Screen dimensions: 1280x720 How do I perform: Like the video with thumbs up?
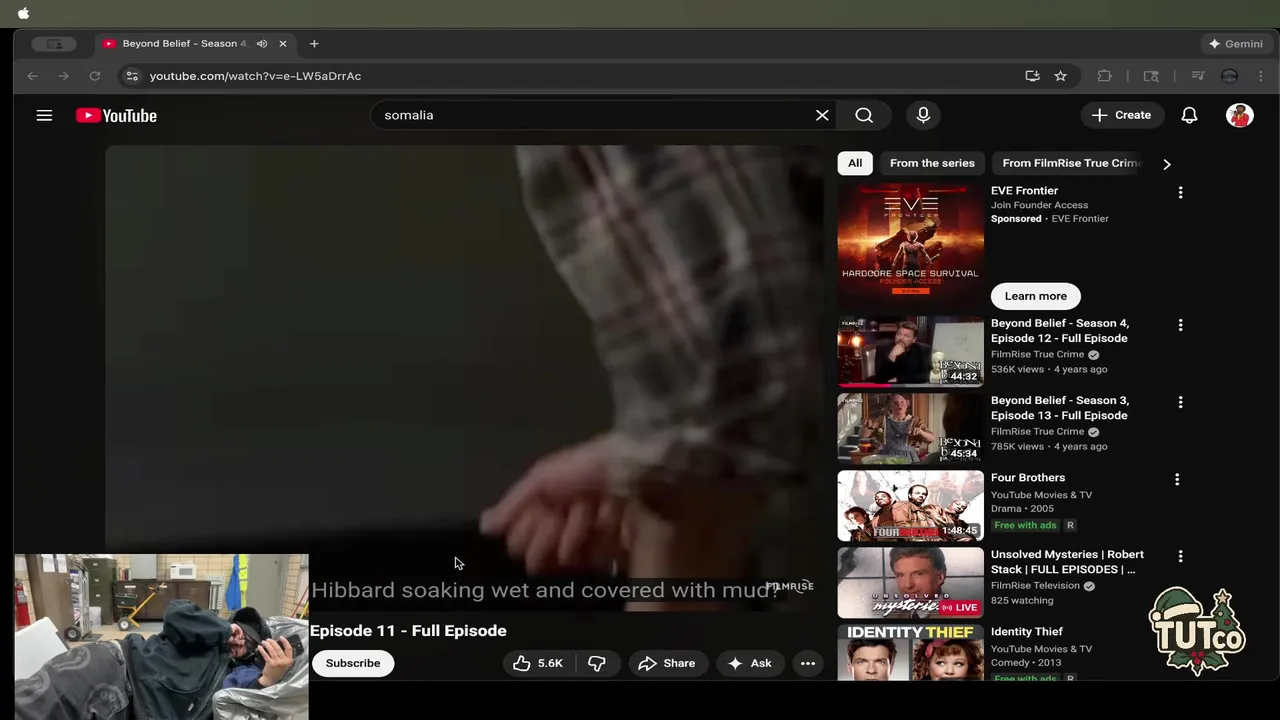pyautogui.click(x=538, y=663)
